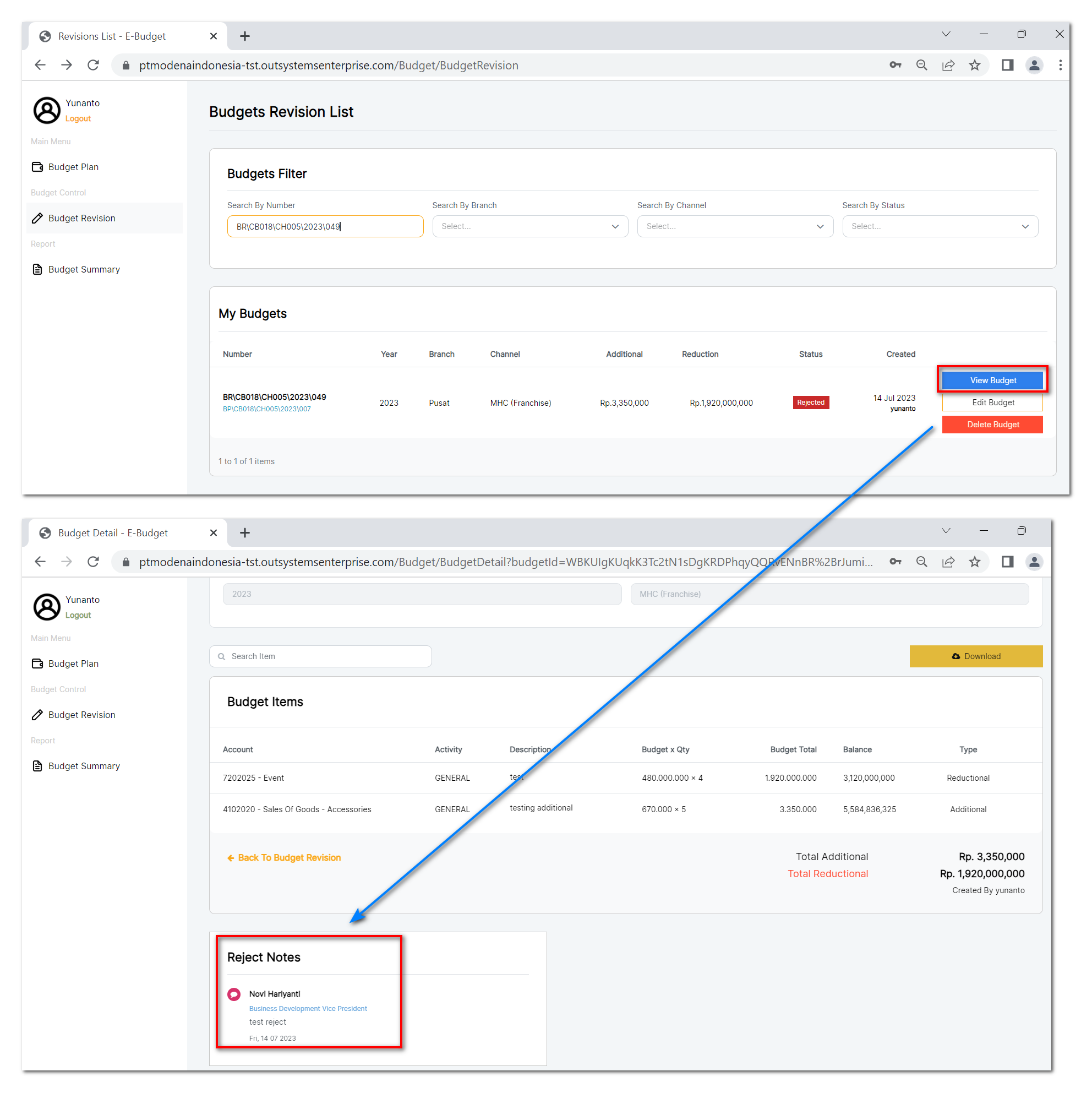
Task: Click the red Delete Budget button
Action: [992, 425]
